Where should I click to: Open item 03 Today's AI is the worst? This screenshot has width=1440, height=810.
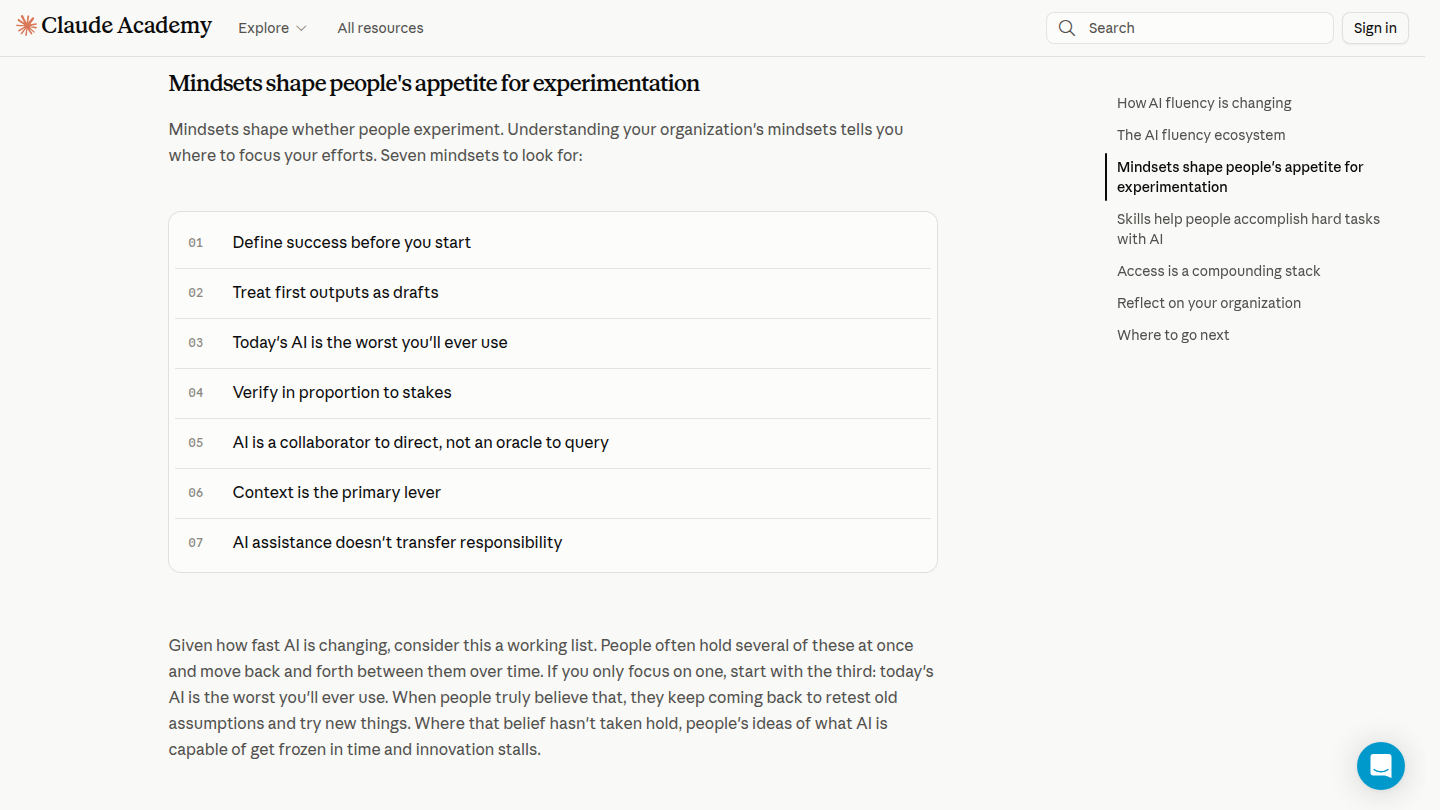553,343
